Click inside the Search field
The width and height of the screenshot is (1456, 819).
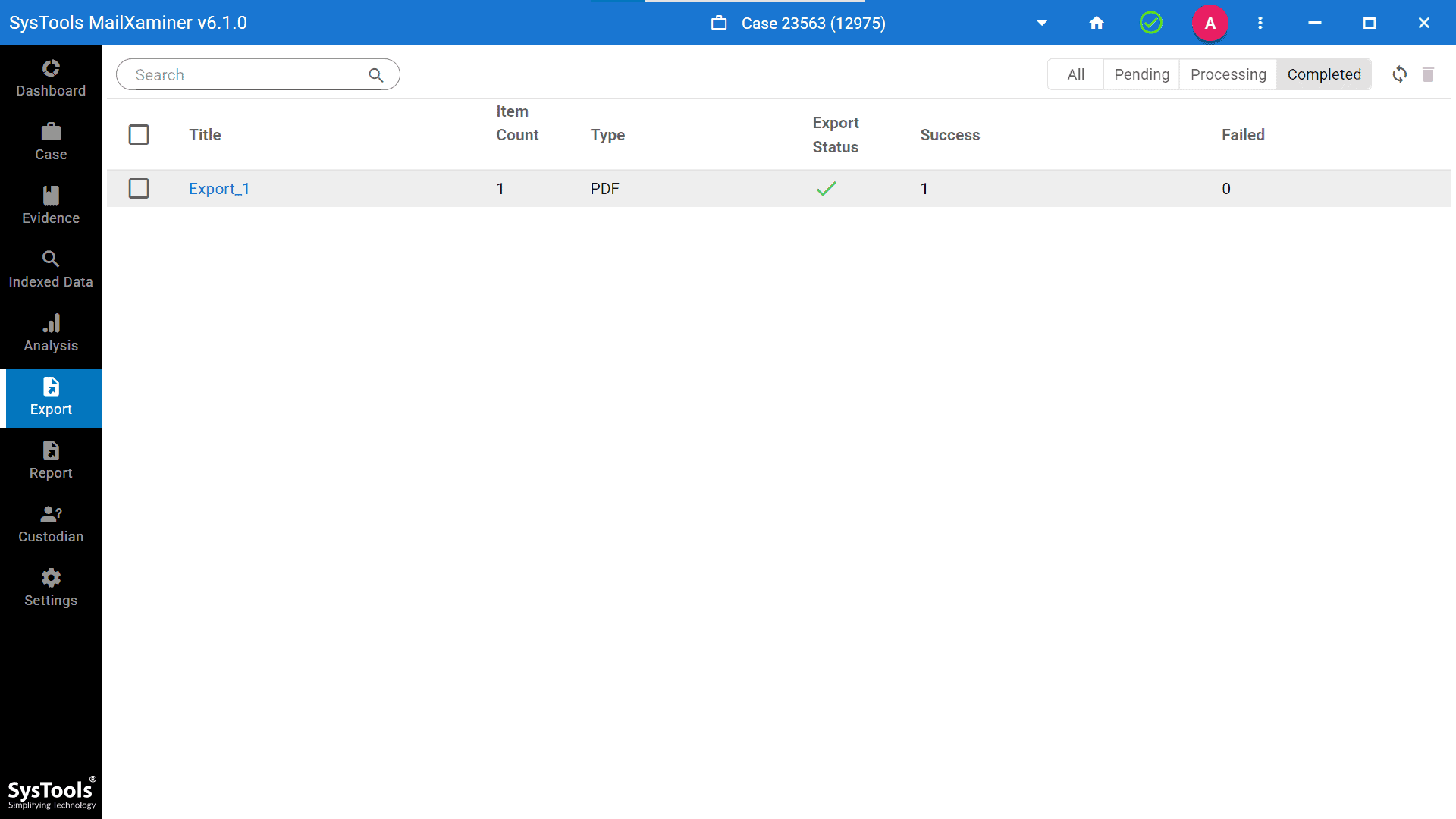click(243, 74)
